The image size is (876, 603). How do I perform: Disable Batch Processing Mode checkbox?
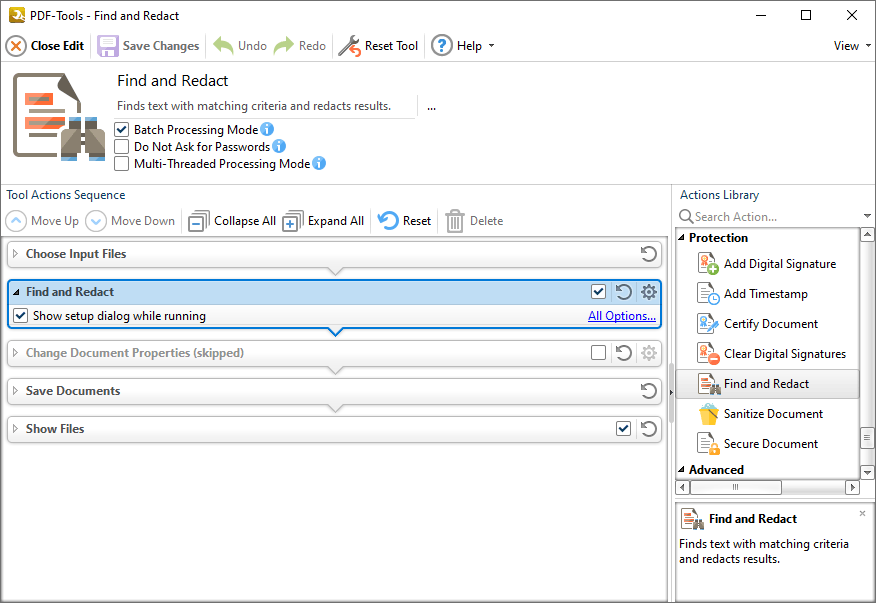[122, 130]
